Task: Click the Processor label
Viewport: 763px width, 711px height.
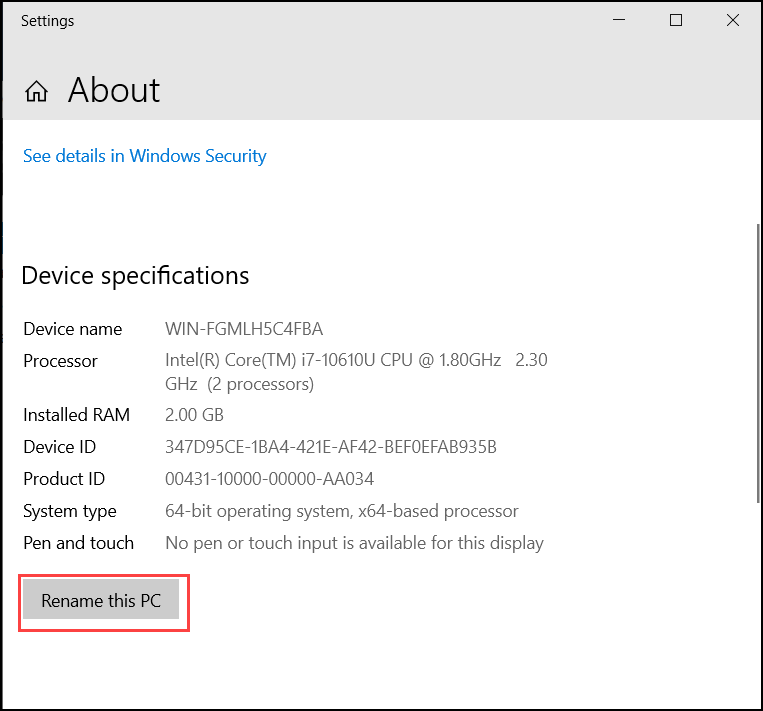Action: pyautogui.click(x=60, y=361)
